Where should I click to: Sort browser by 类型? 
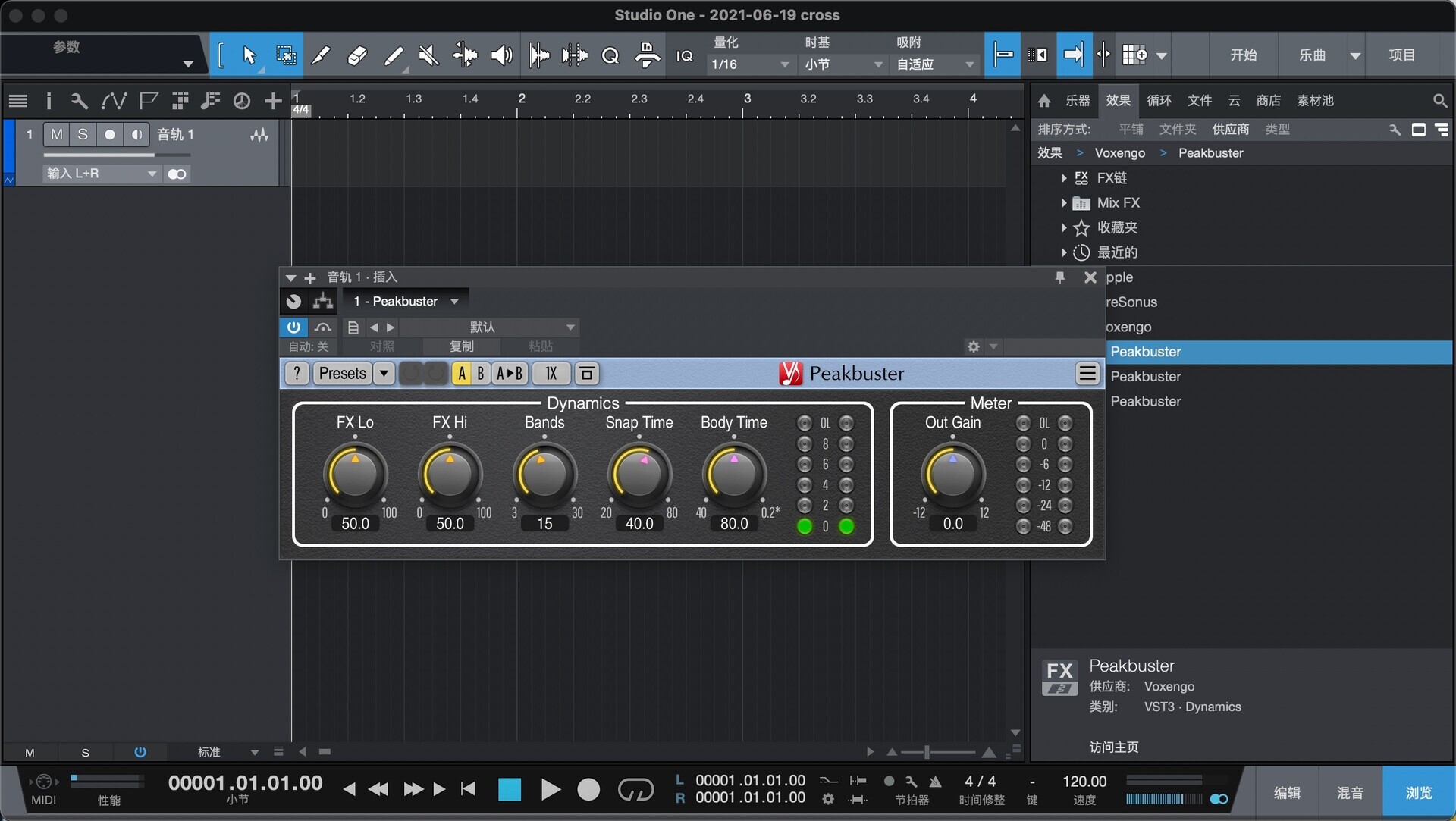coord(1277,129)
